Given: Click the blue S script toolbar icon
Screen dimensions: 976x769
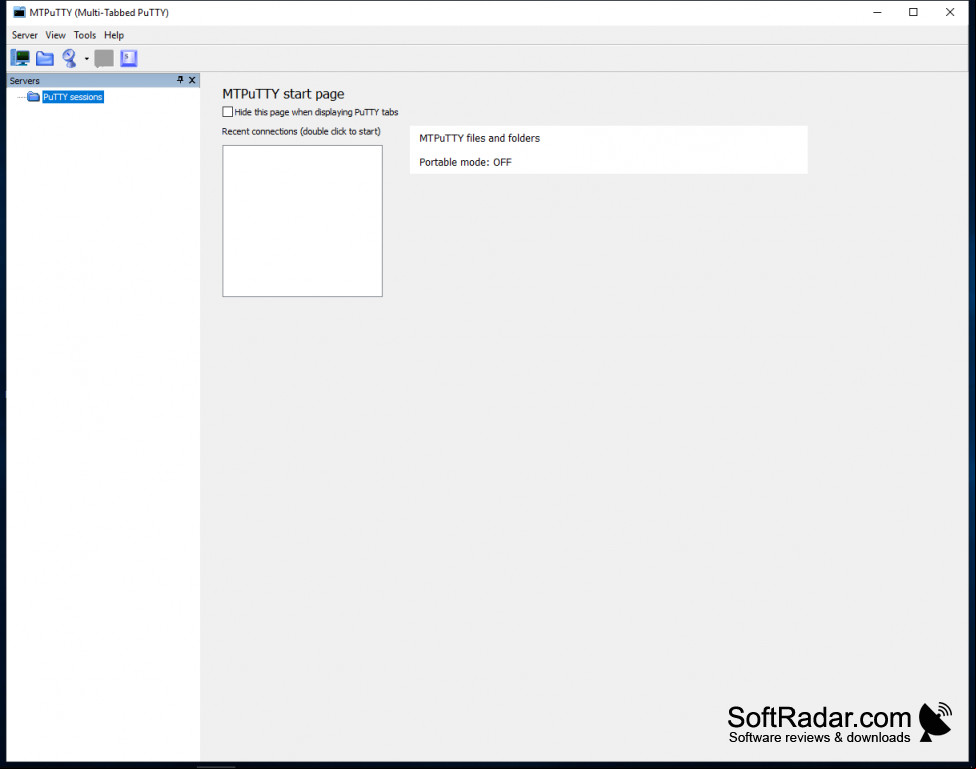Looking at the screenshot, I should pos(129,59).
